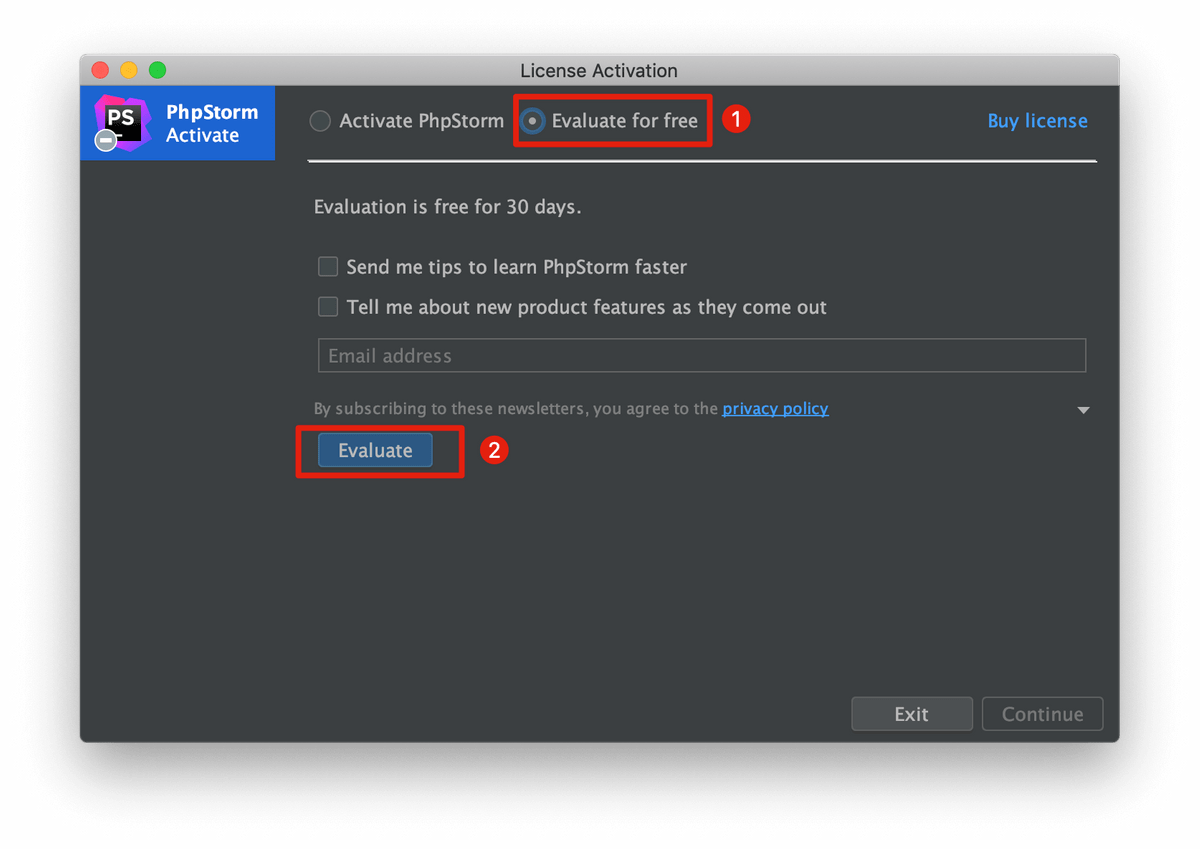Close the License Activation window

coord(100,70)
